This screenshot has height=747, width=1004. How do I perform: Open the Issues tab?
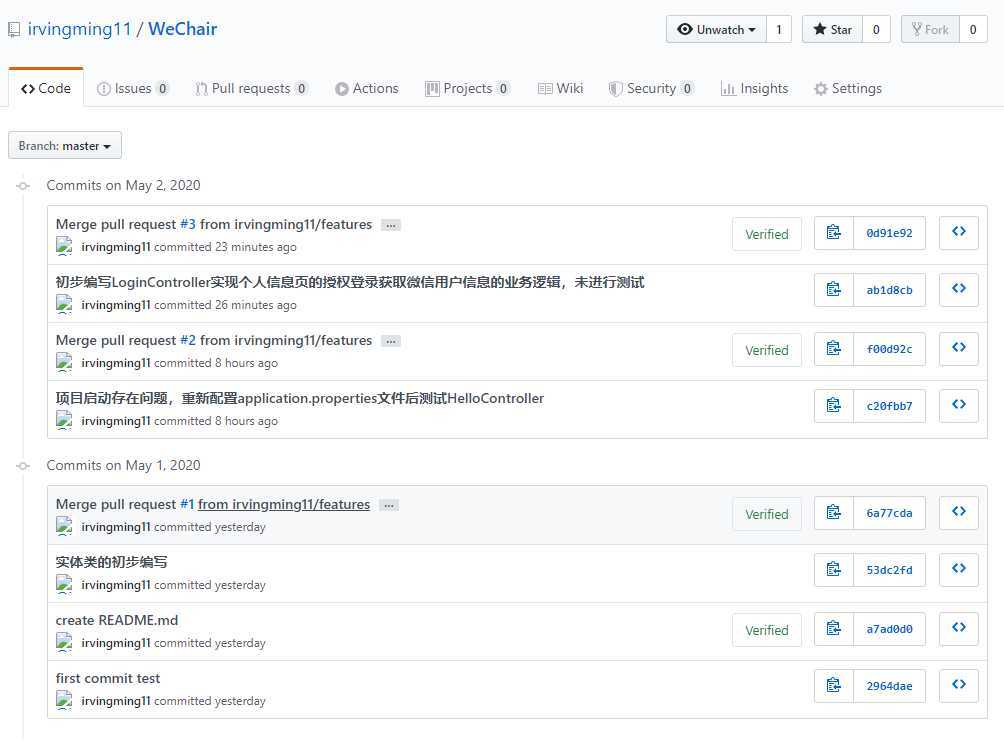(x=133, y=88)
